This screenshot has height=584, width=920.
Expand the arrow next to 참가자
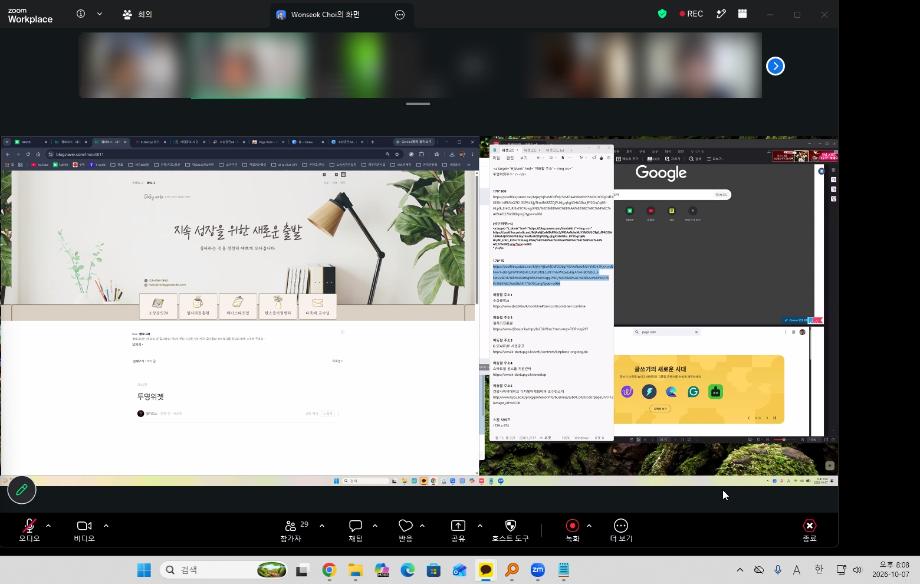pos(322,525)
